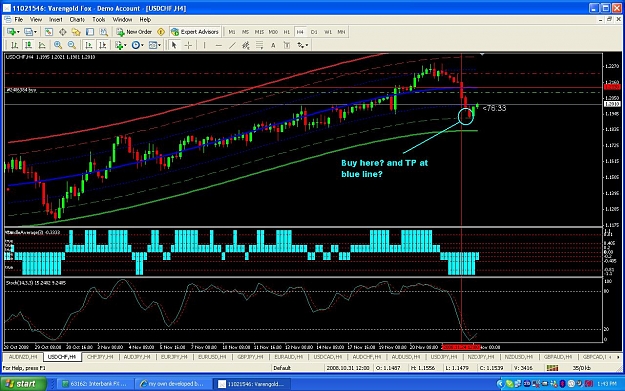Toggle chart auto scroll

(88, 45)
